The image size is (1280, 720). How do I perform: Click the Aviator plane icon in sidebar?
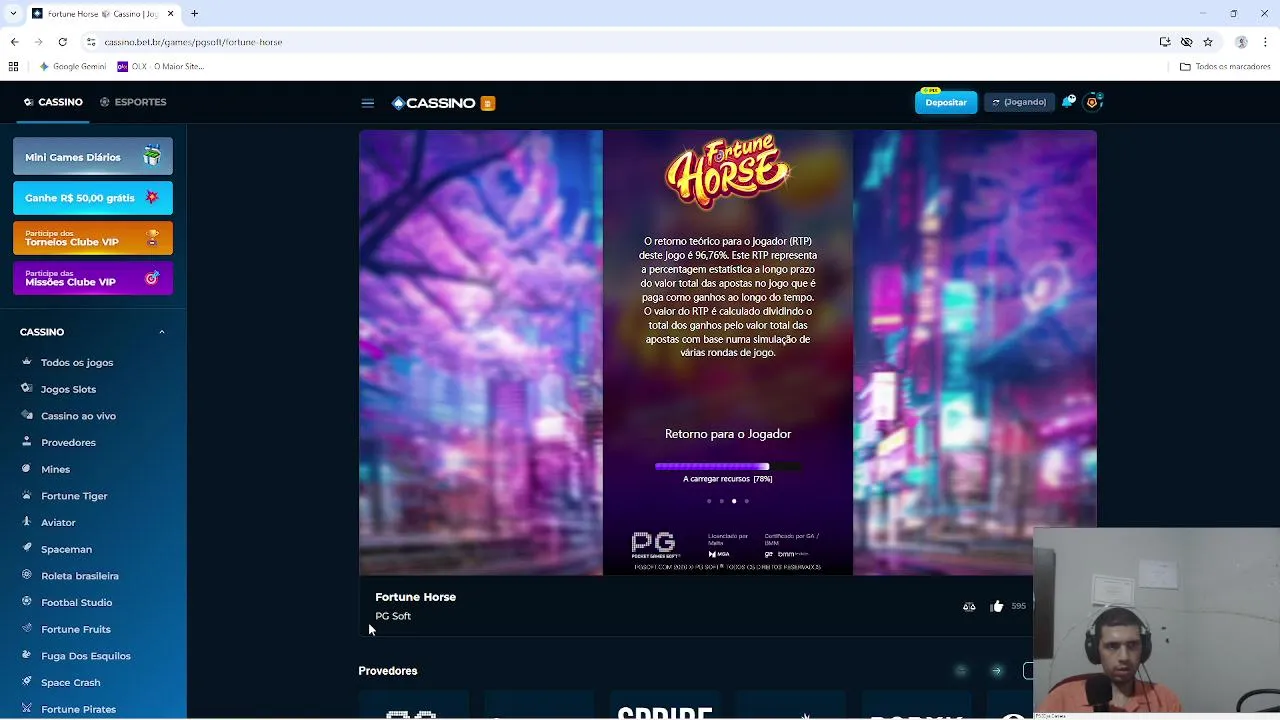[27, 522]
